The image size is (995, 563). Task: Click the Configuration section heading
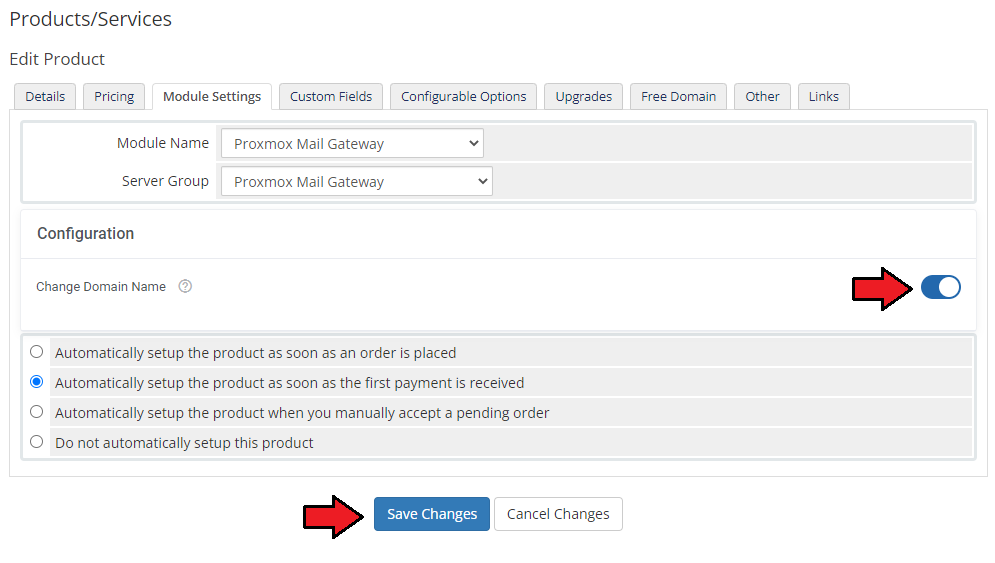pos(86,234)
